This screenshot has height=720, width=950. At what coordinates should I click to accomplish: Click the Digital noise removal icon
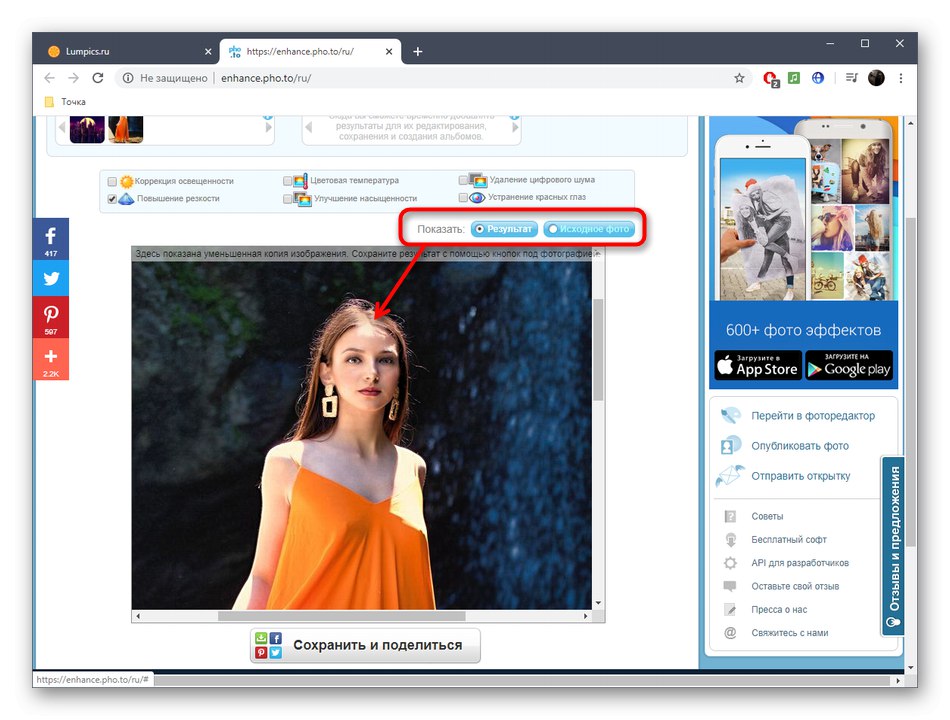tap(478, 180)
